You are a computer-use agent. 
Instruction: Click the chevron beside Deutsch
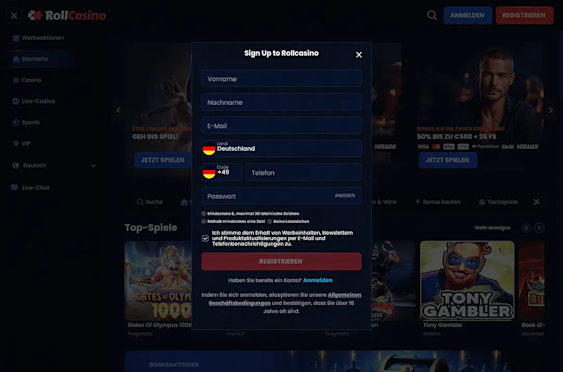[x=93, y=166]
